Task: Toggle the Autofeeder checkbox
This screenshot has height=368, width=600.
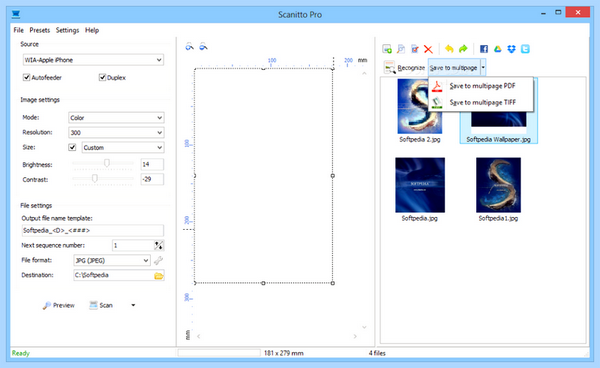Action: point(26,77)
